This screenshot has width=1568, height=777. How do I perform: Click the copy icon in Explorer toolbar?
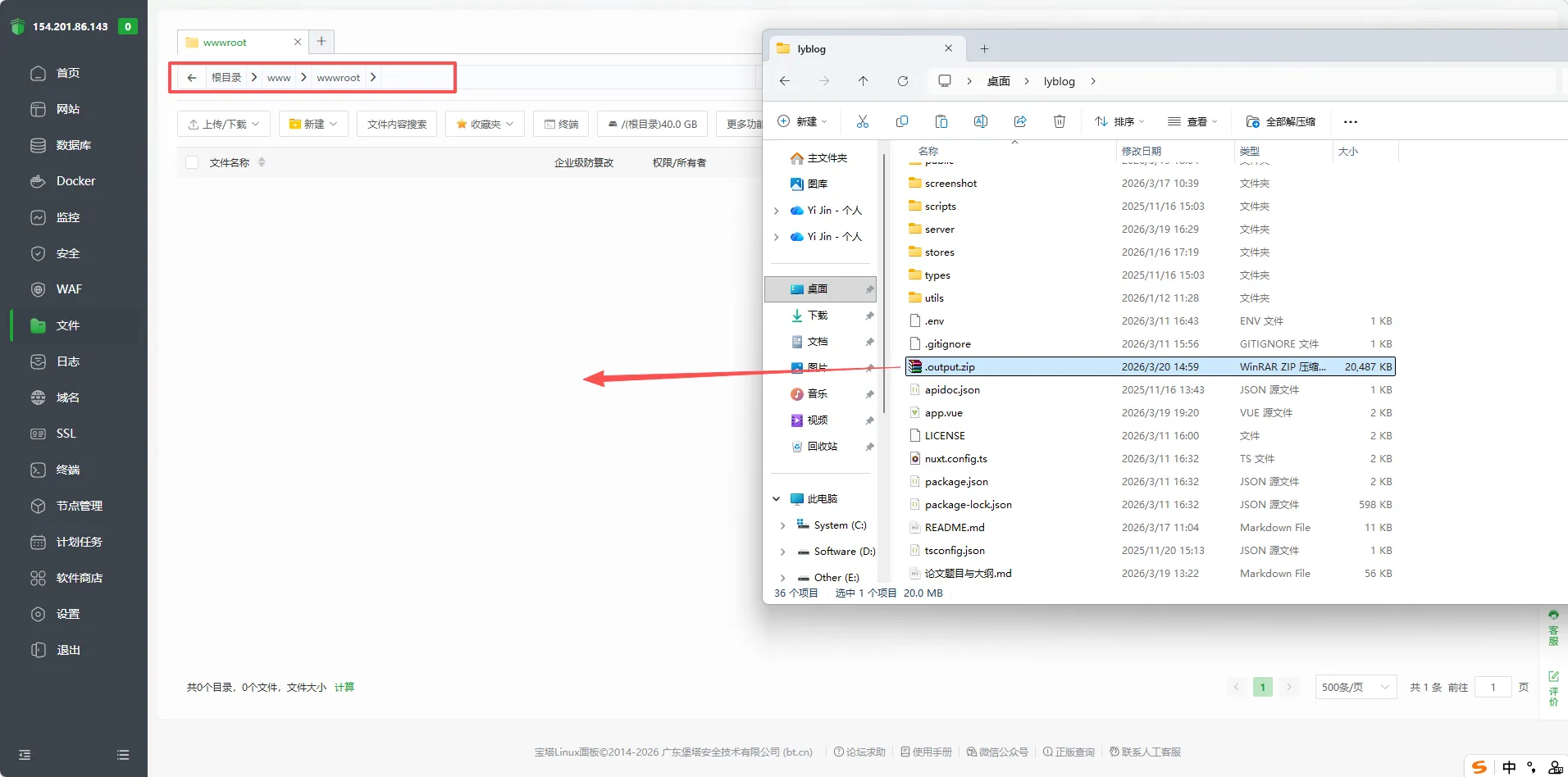[x=902, y=121]
